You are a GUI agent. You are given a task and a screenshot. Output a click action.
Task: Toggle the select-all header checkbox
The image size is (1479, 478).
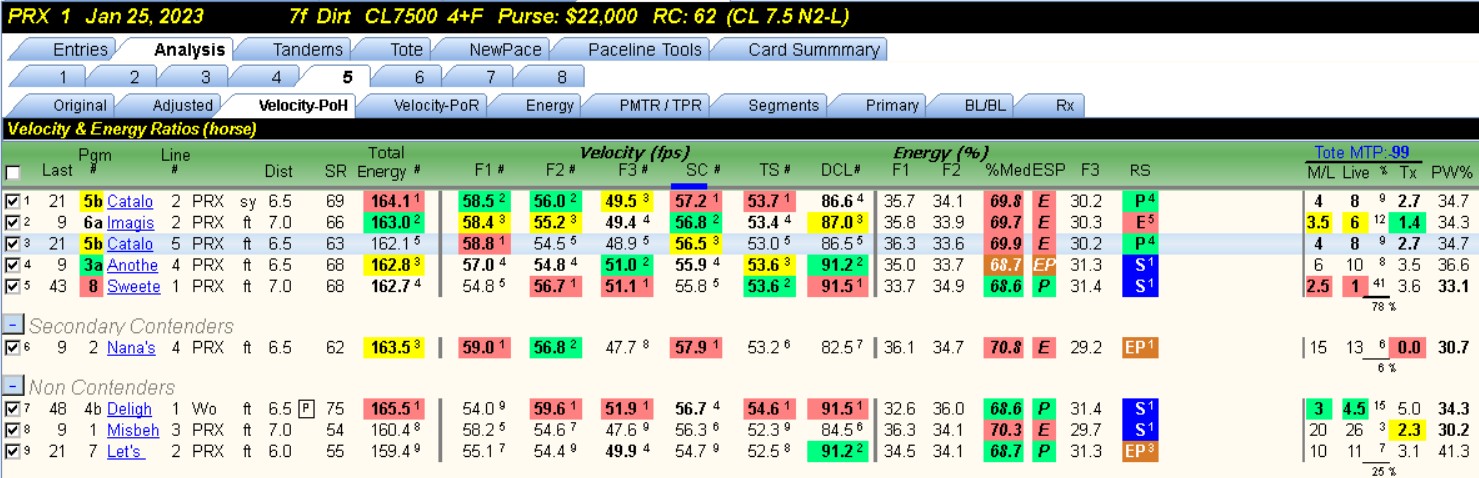click(12, 171)
